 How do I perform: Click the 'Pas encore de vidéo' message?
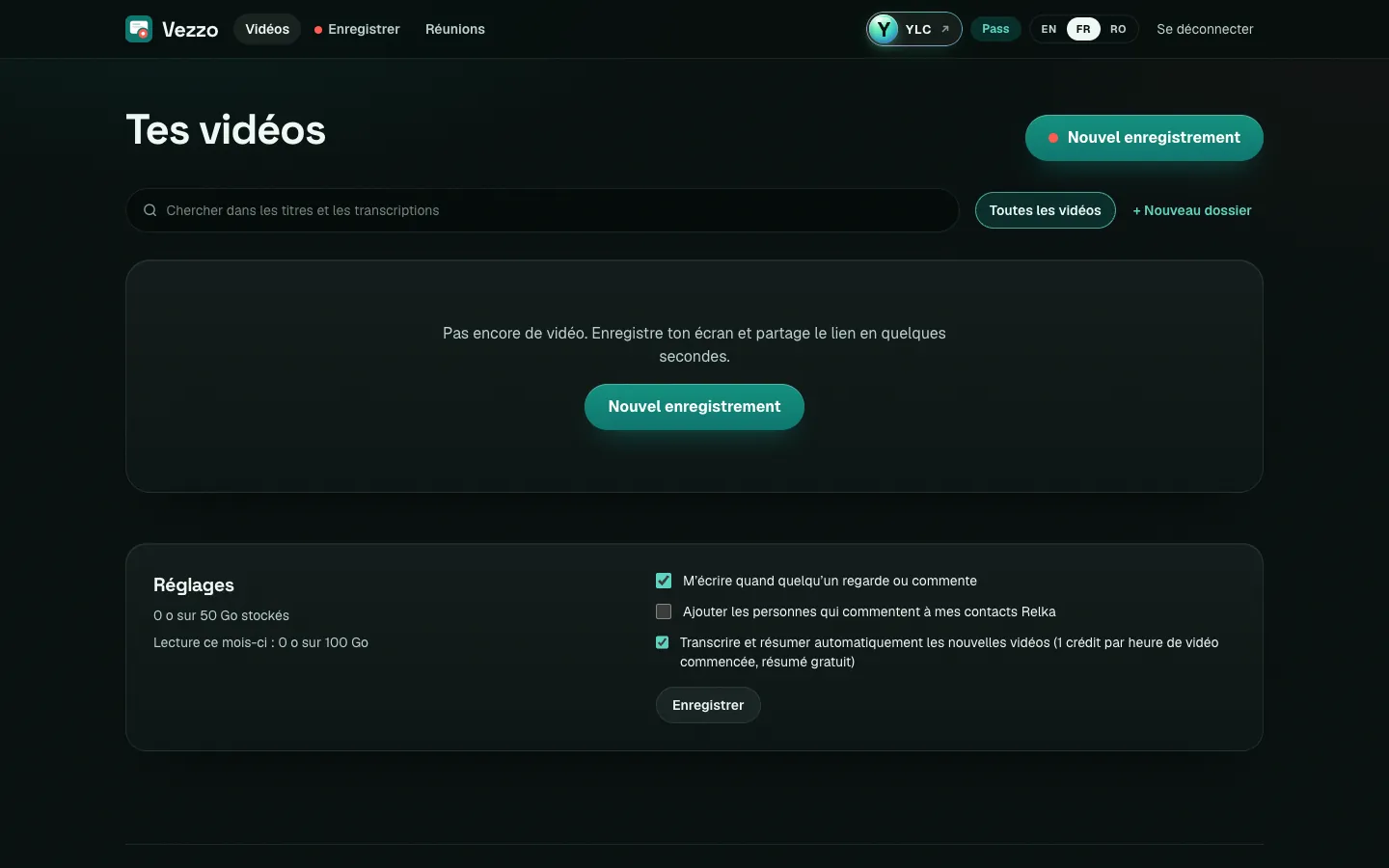[694, 344]
